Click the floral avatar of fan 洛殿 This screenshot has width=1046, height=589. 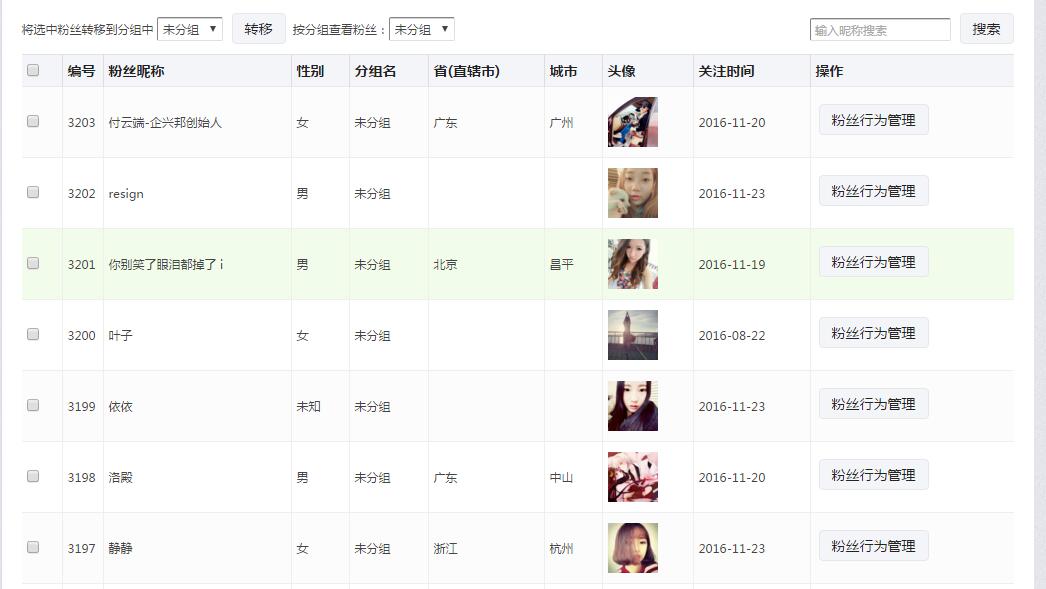632,477
